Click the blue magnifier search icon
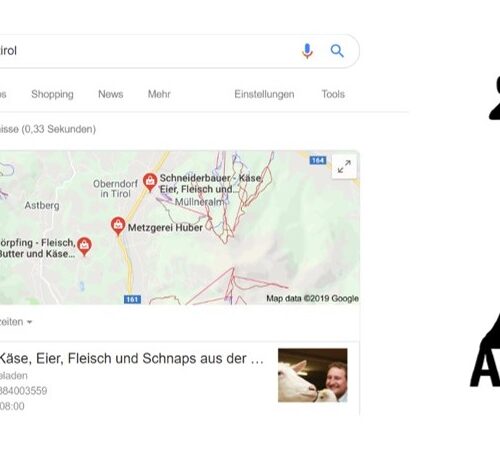500x467 pixels. pyautogui.click(x=337, y=51)
